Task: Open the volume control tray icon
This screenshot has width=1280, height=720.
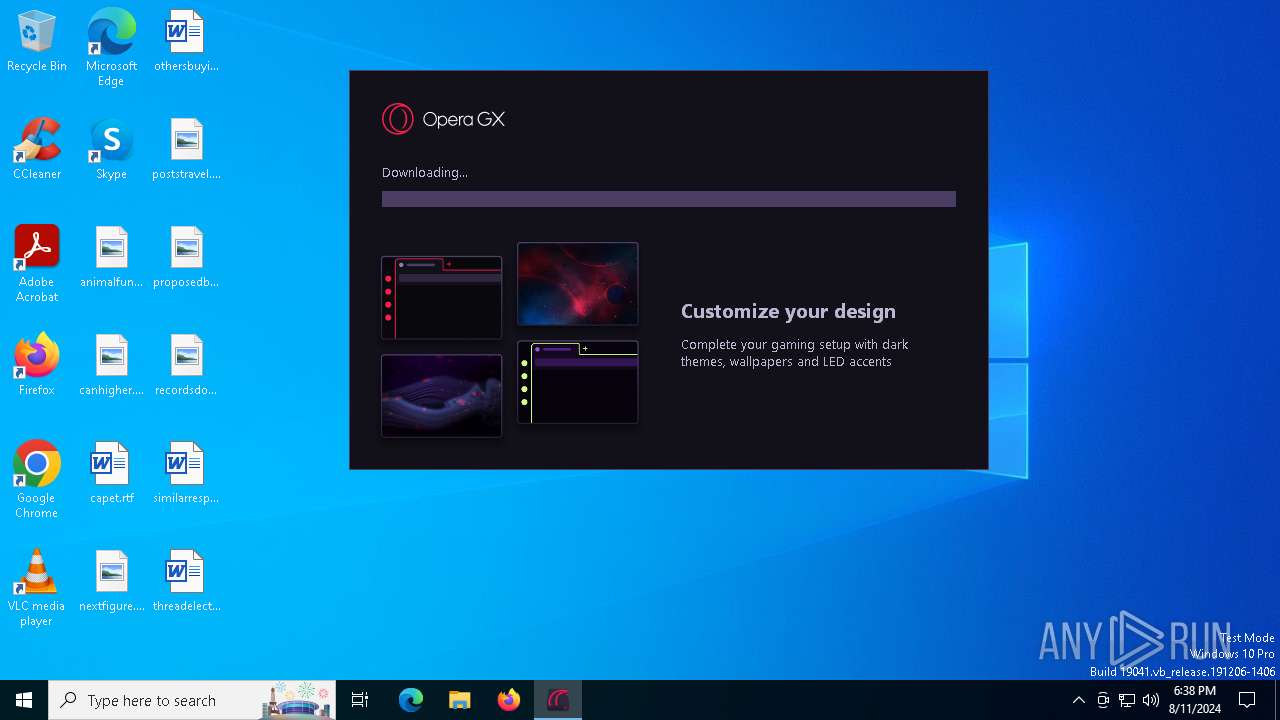Action: click(x=1151, y=700)
